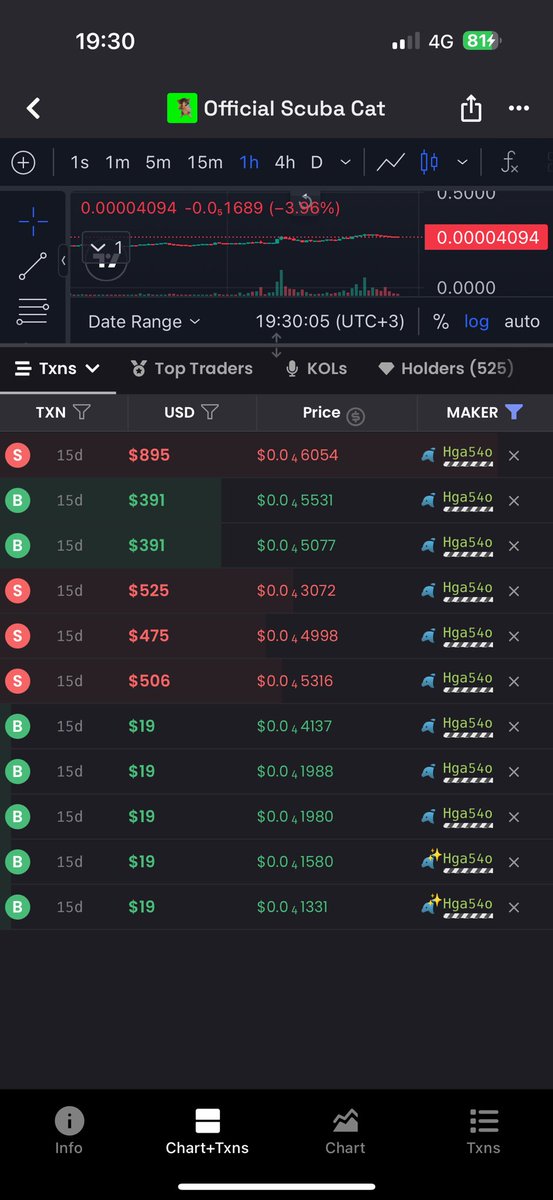Filter by TXN type funnel icon
The width and height of the screenshot is (553, 1200).
pyautogui.click(x=83, y=412)
